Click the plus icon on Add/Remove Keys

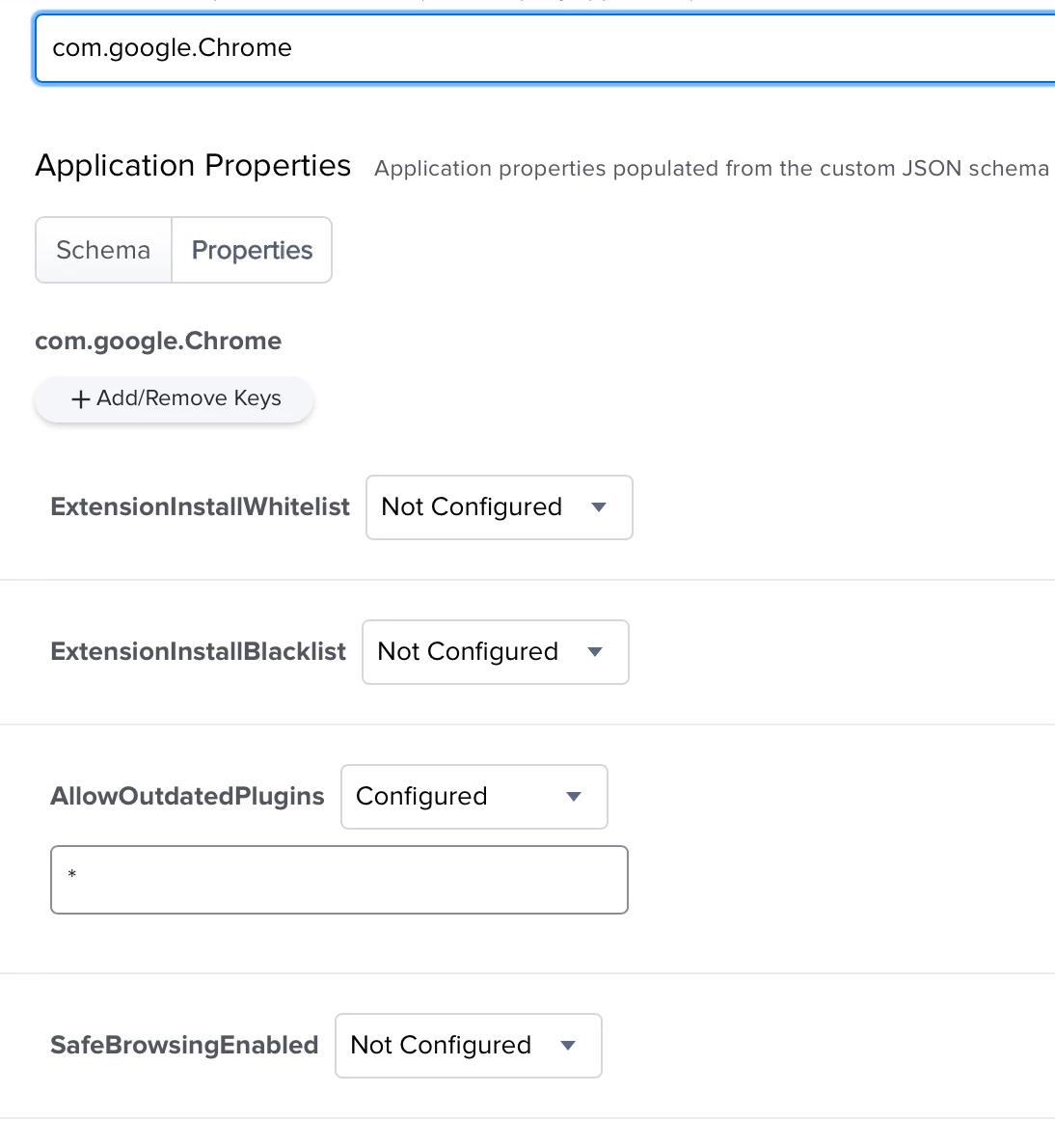click(x=80, y=399)
